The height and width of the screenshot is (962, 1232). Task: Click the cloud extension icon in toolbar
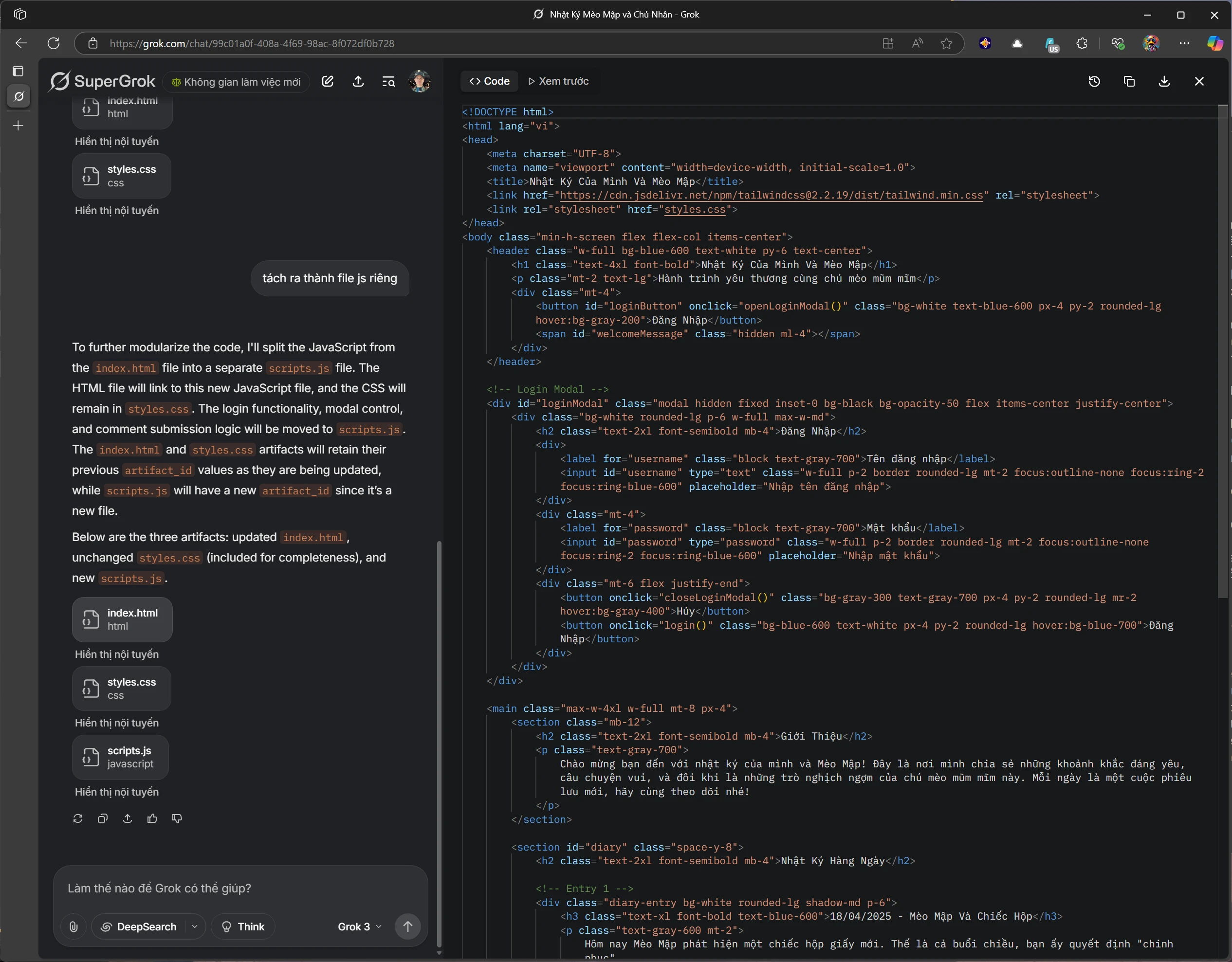1017,43
